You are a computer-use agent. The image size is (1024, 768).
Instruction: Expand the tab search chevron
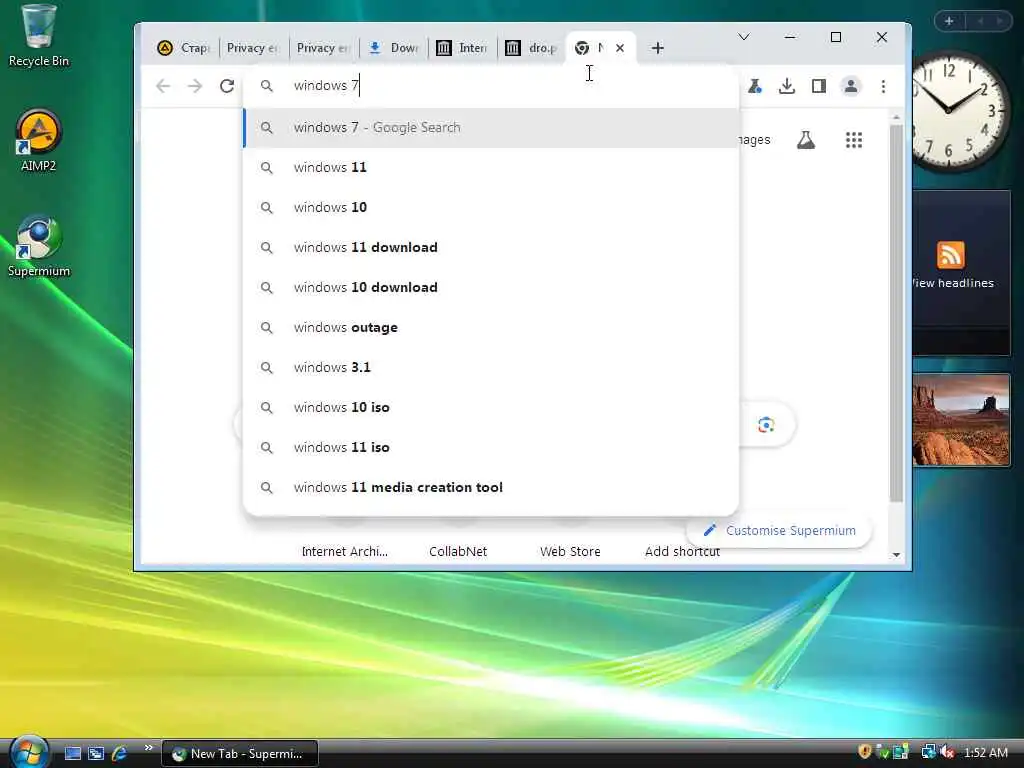[x=743, y=37]
